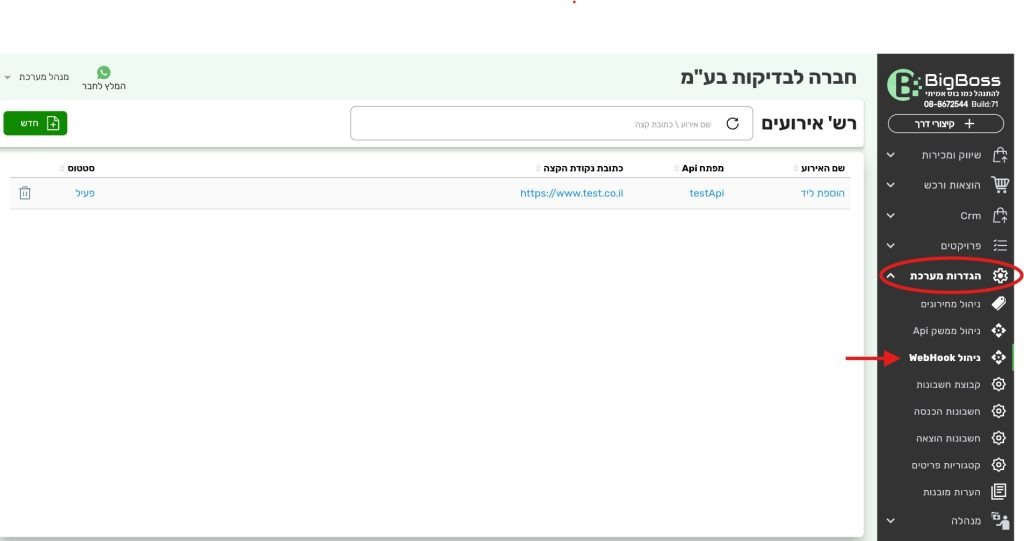The height and width of the screenshot is (541, 1024).
Task: Click the ניהול מחירונים tag icon
Action: pyautogui.click(x=999, y=303)
